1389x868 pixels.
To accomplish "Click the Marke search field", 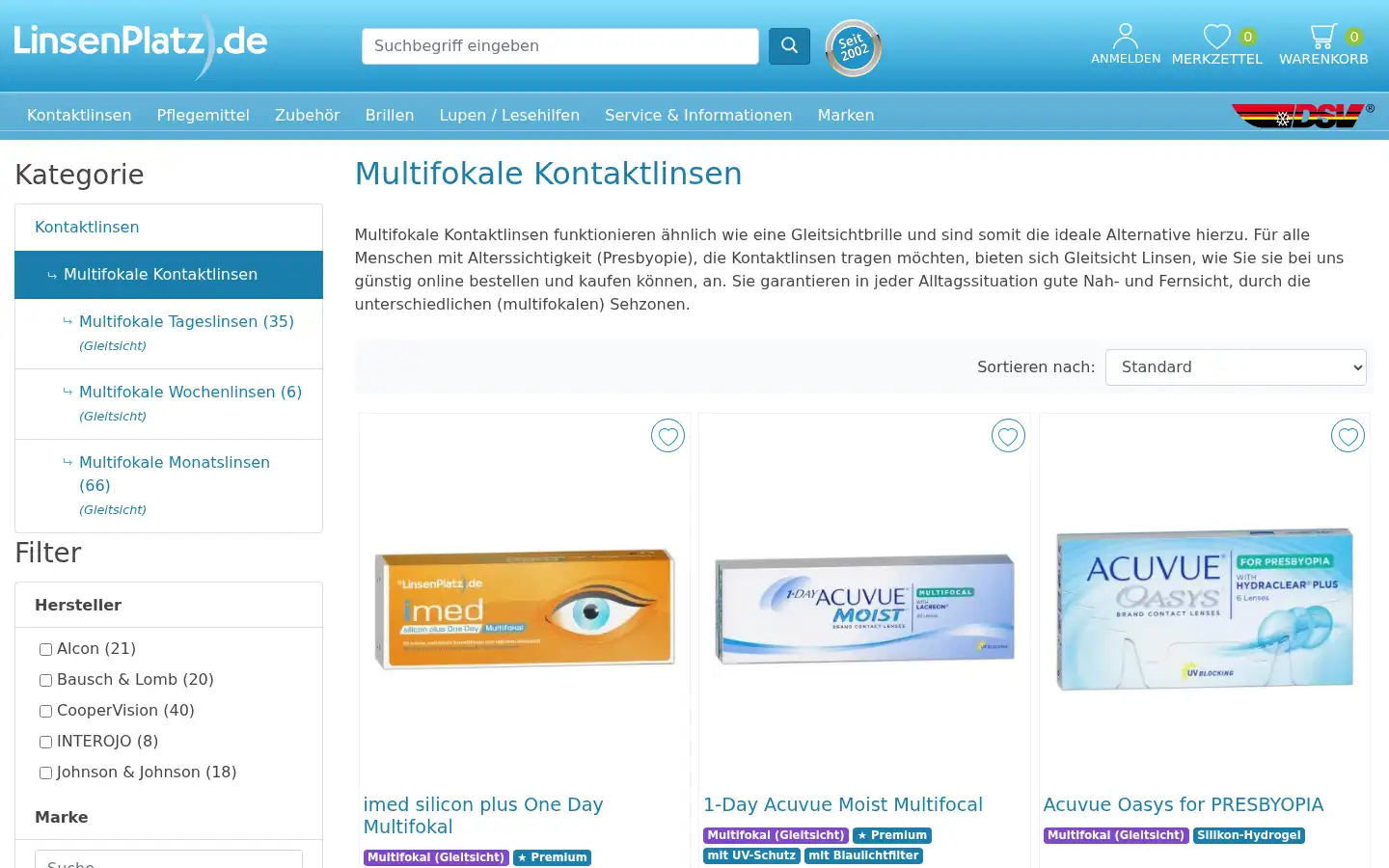I will (169, 859).
